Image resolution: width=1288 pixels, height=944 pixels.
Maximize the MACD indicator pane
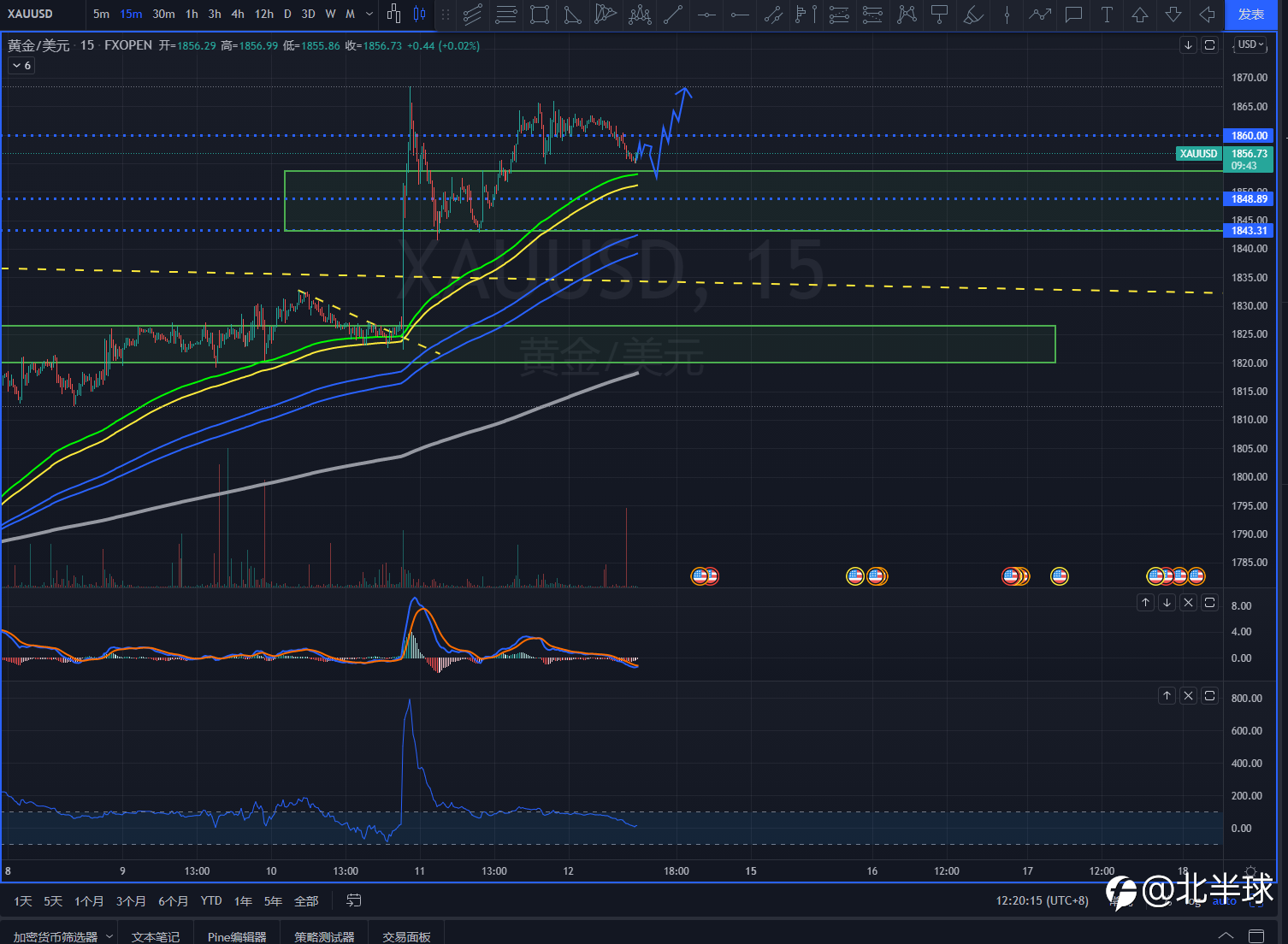[1210, 603]
